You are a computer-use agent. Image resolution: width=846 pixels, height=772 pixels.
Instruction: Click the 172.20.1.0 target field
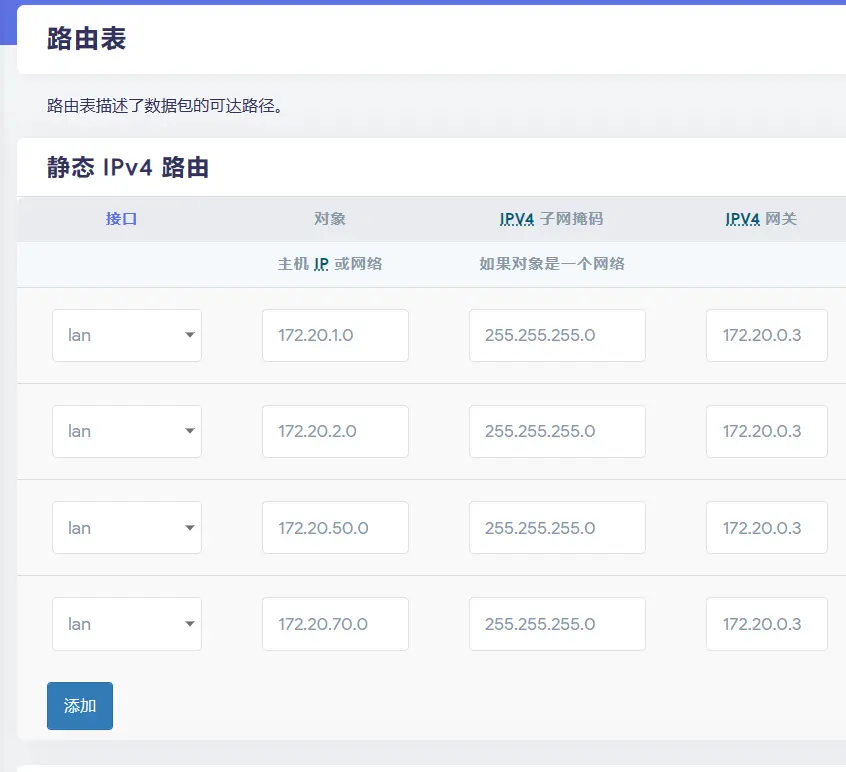point(335,335)
